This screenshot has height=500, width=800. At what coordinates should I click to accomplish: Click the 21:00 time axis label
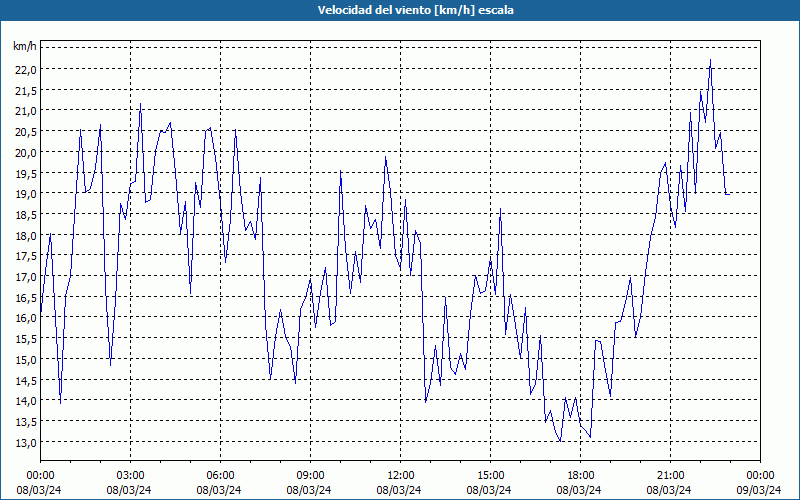(670, 476)
